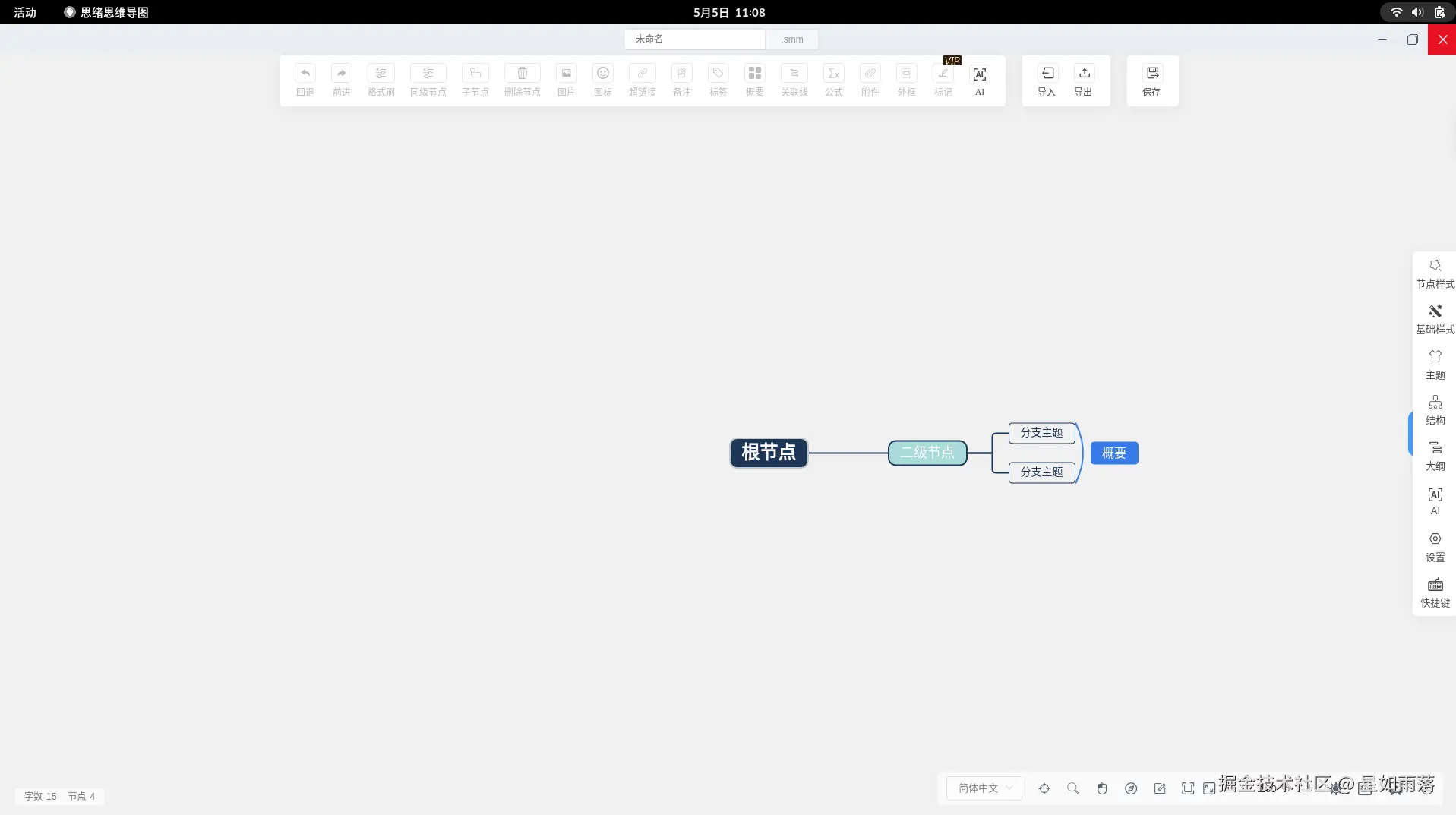1456x815 pixels.
Task: Open the 简体中文 language dropdown
Action: point(984,788)
